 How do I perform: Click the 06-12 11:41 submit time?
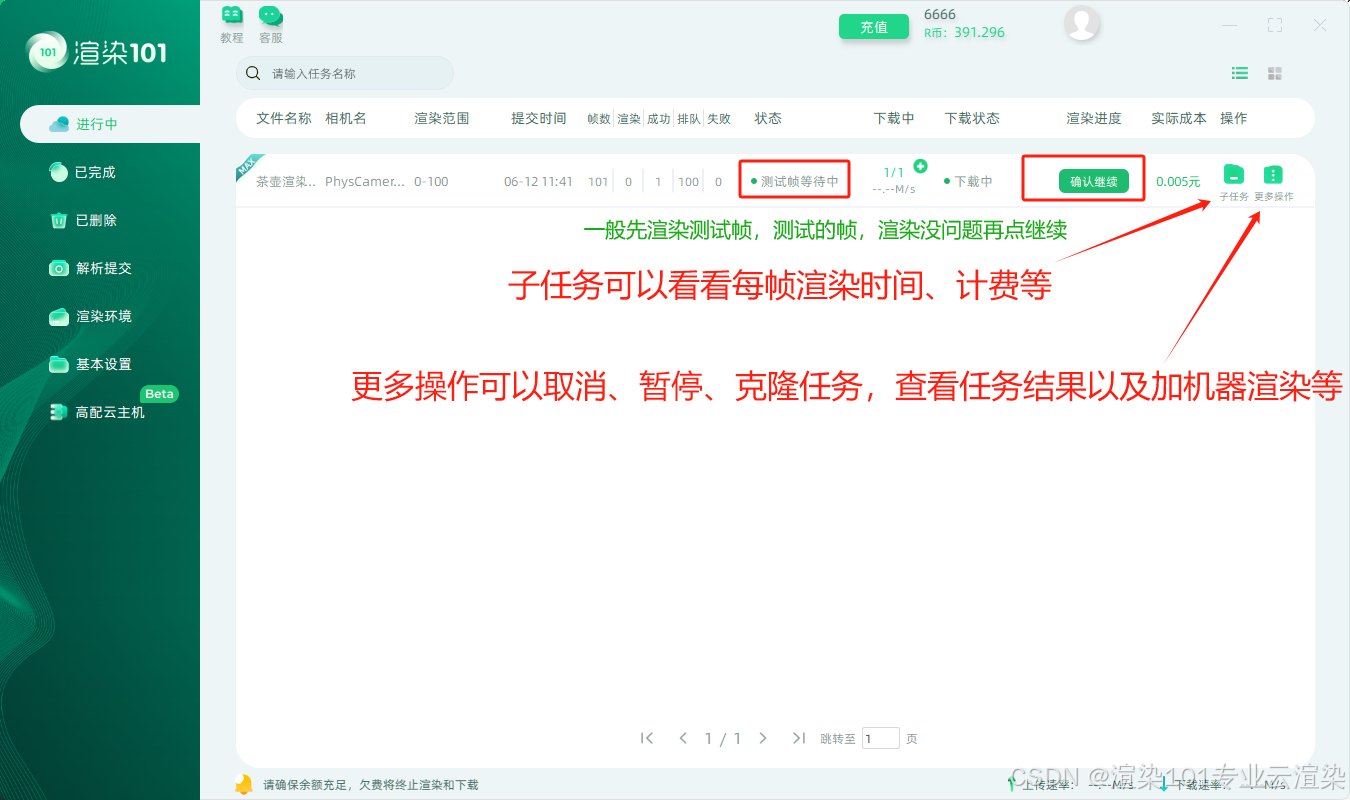pos(538,182)
